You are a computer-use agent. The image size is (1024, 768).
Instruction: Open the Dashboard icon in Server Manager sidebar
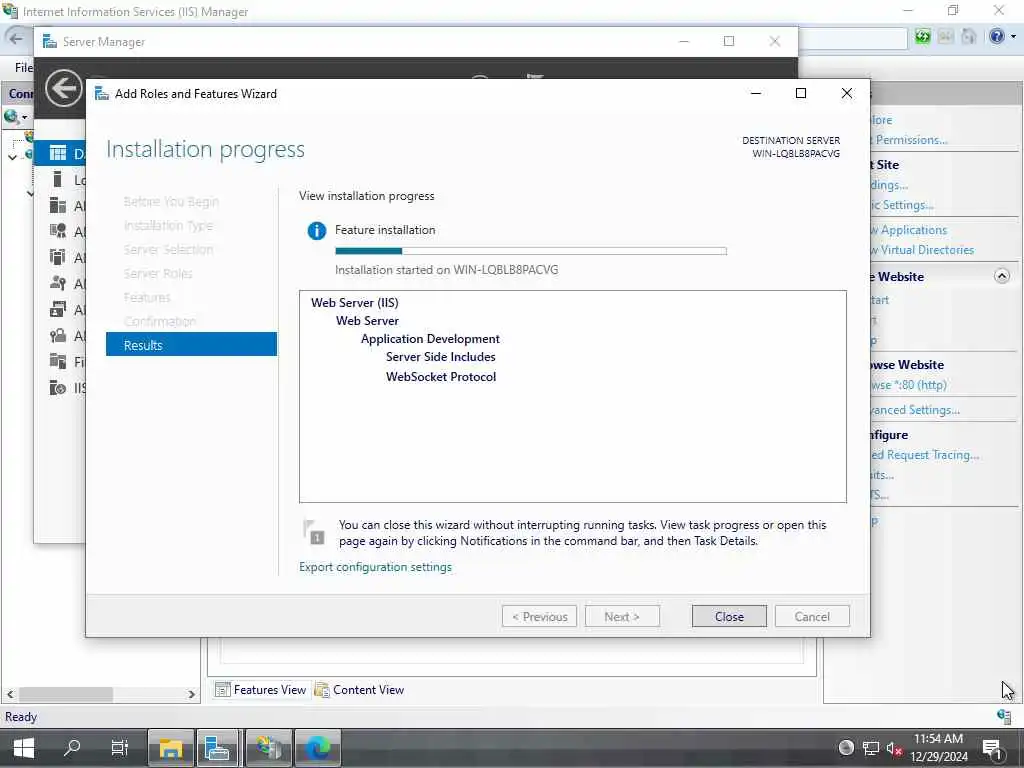[x=58, y=153]
